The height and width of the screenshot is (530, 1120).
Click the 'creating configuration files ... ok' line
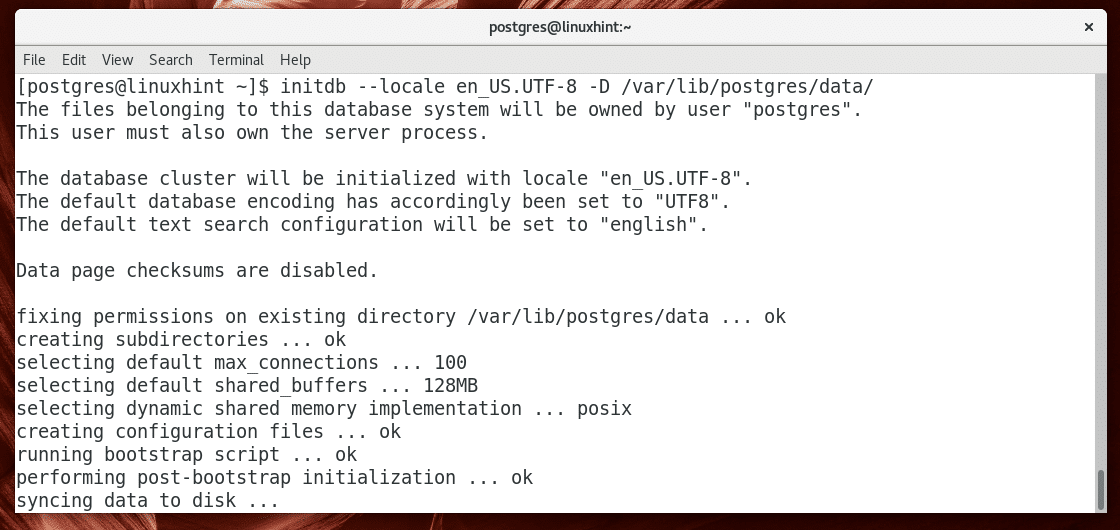[208, 432]
